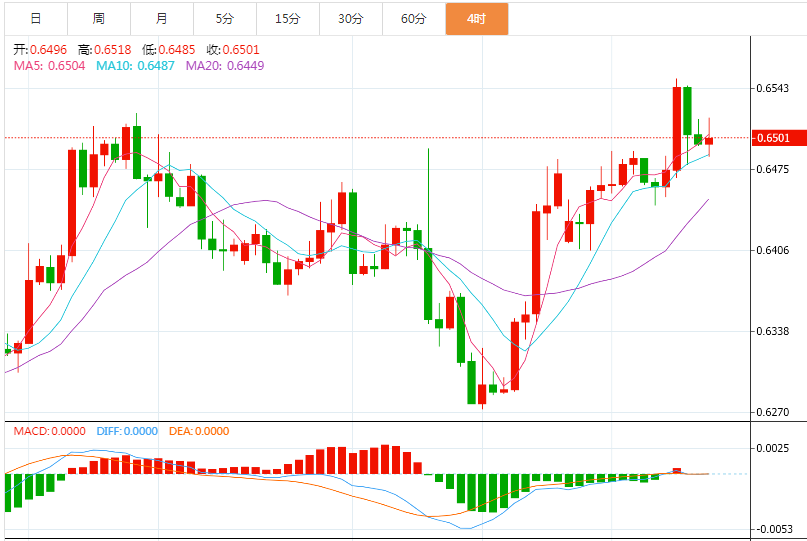Image resolution: width=807 pixels, height=541 pixels.
Task: Click the latest red candlestick at the 0.6501 price line
Action: (709, 141)
